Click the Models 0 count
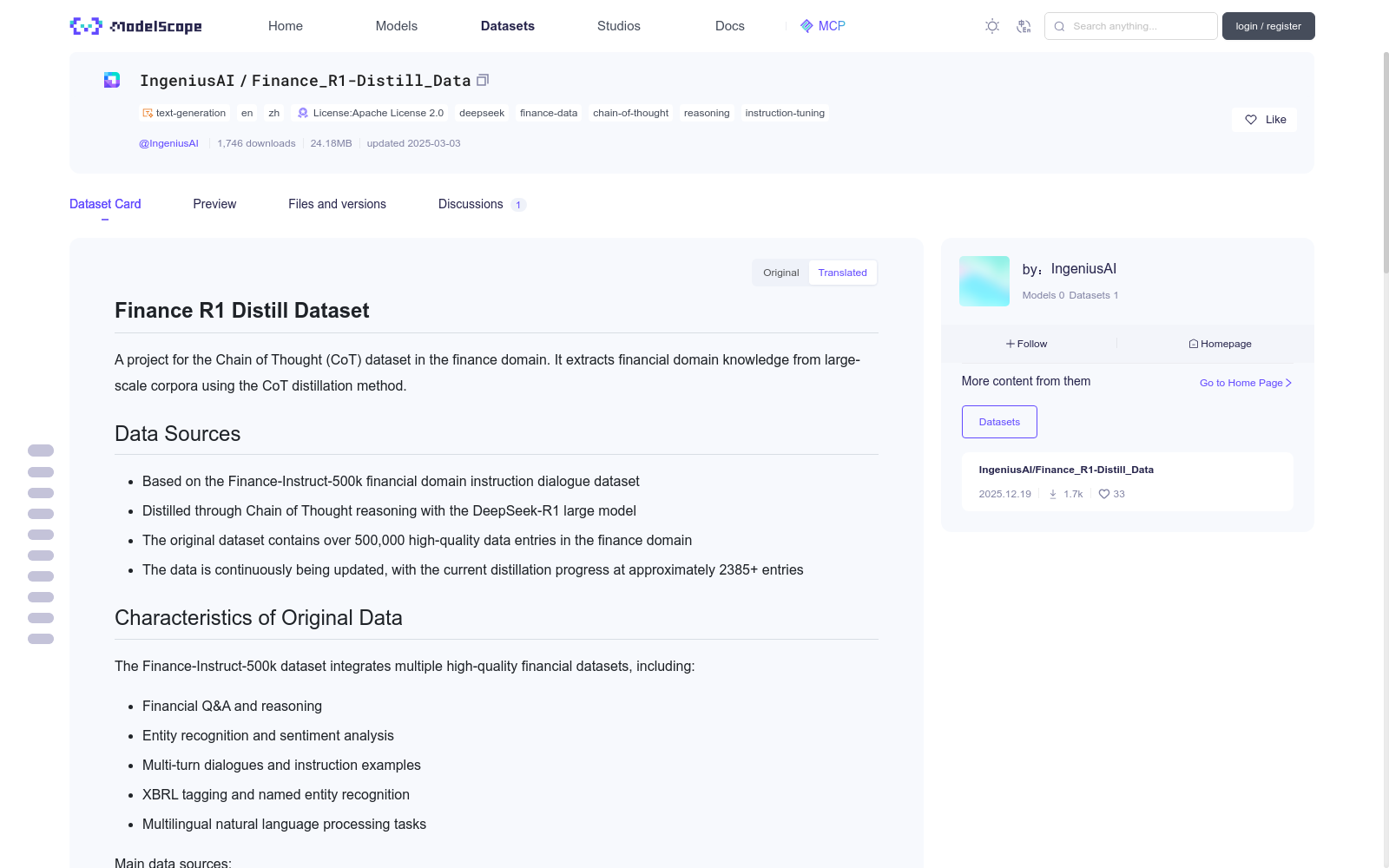Image resolution: width=1389 pixels, height=868 pixels. pos(1043,295)
